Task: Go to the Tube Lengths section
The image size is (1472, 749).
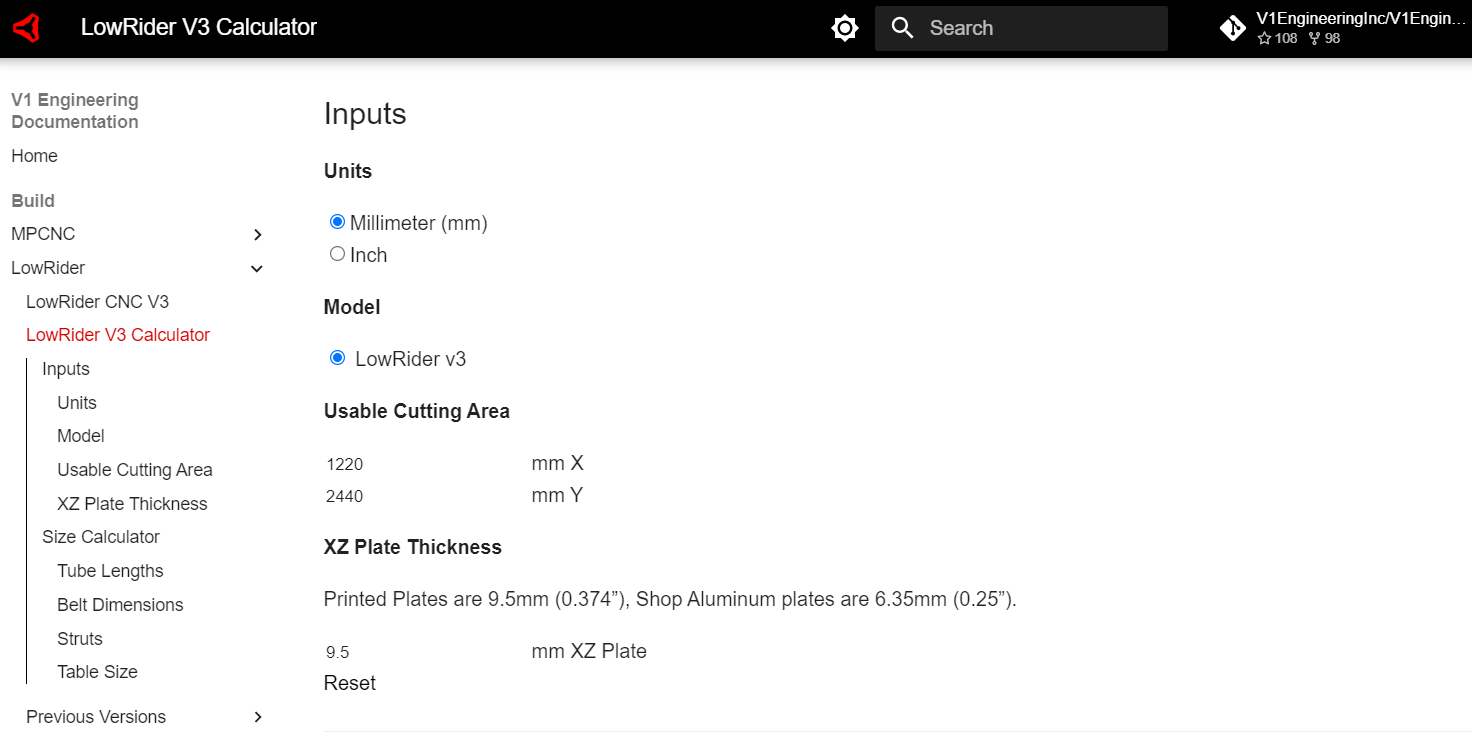Action: coord(110,570)
